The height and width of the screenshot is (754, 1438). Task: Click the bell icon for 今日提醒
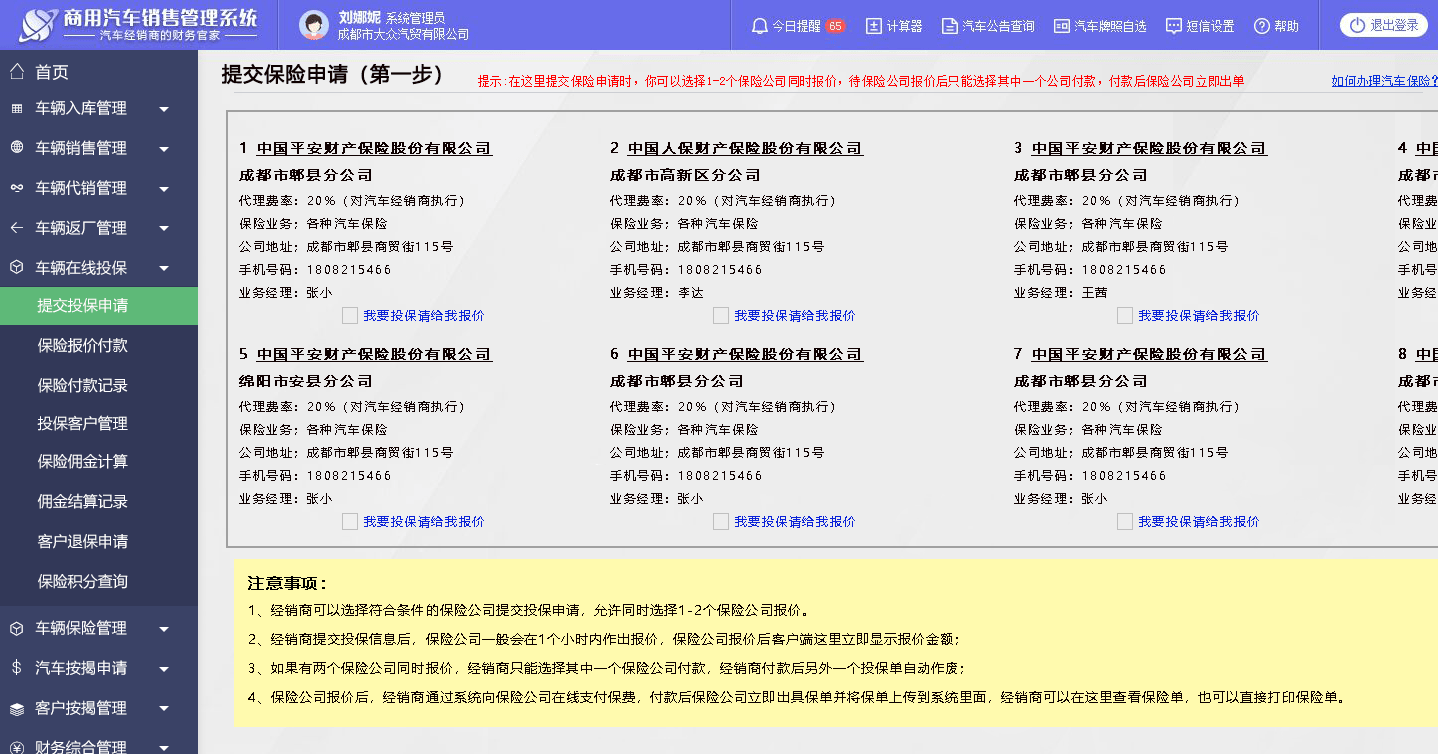point(760,26)
